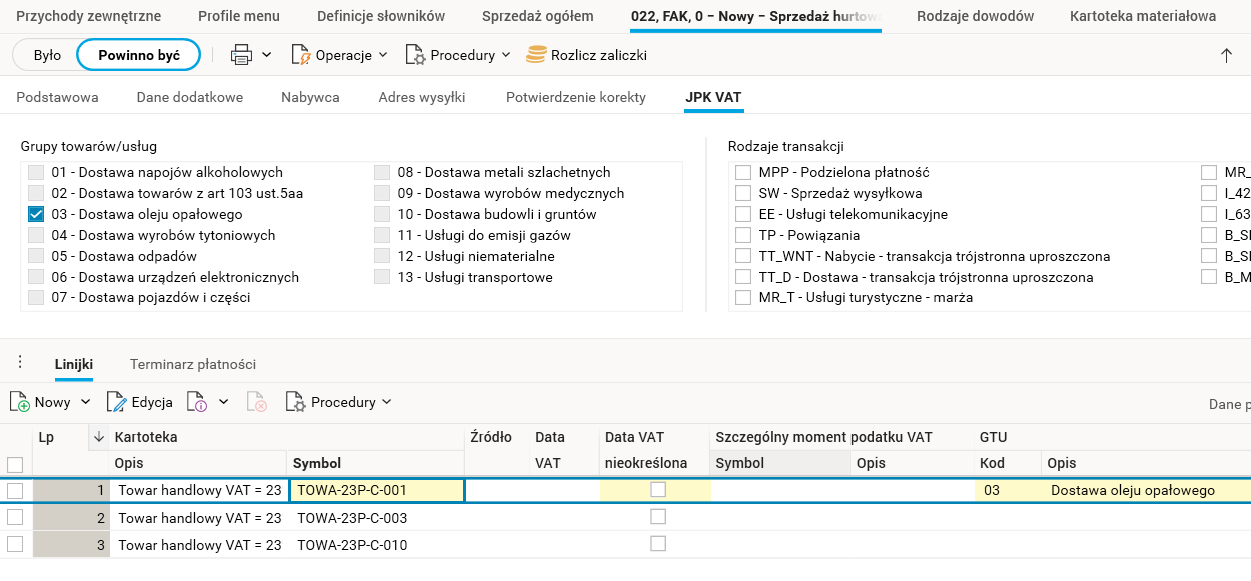The image size is (1251, 581).
Task: Open the top Procedury menu button
Action: coord(458,55)
